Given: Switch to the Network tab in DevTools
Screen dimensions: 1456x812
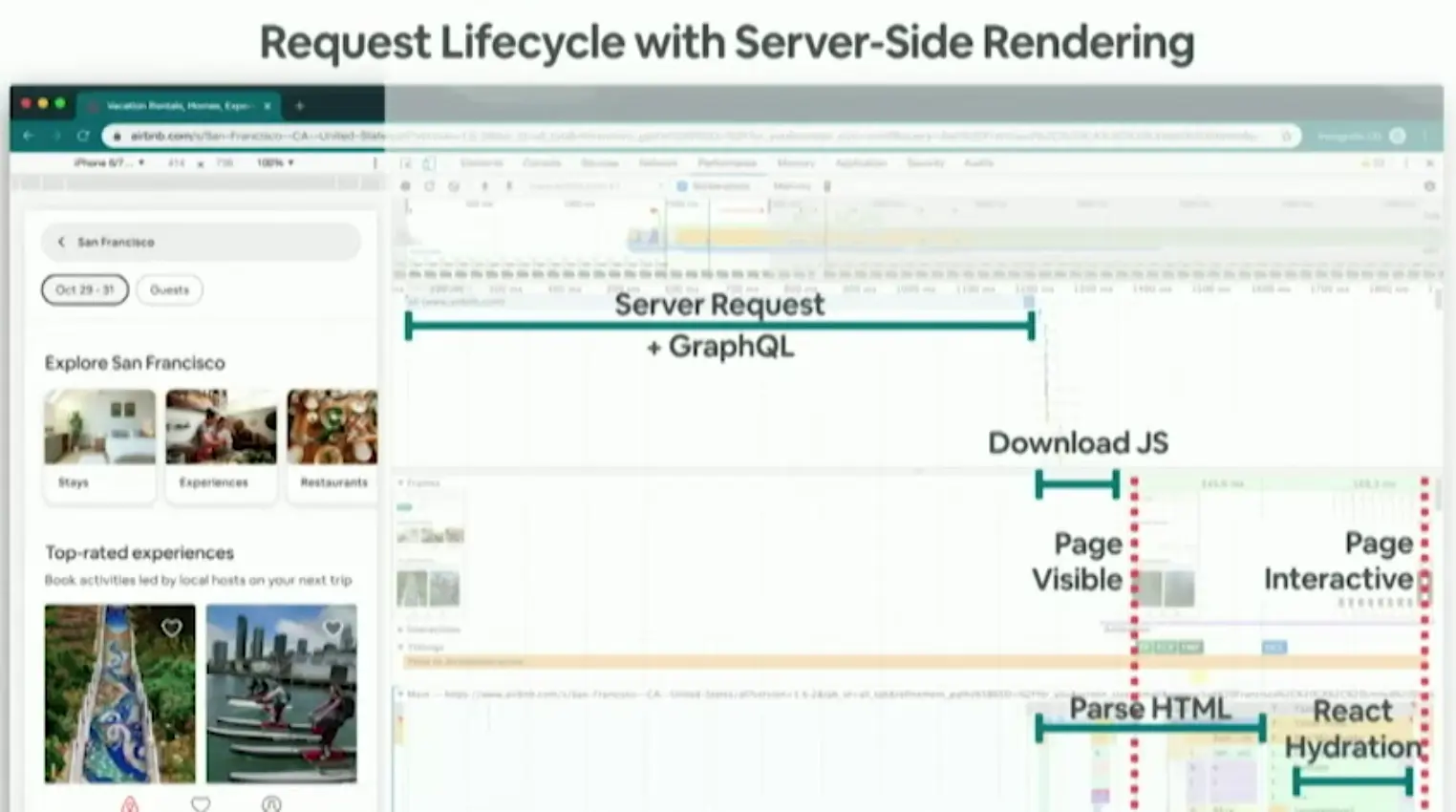Looking at the screenshot, I should click(658, 163).
